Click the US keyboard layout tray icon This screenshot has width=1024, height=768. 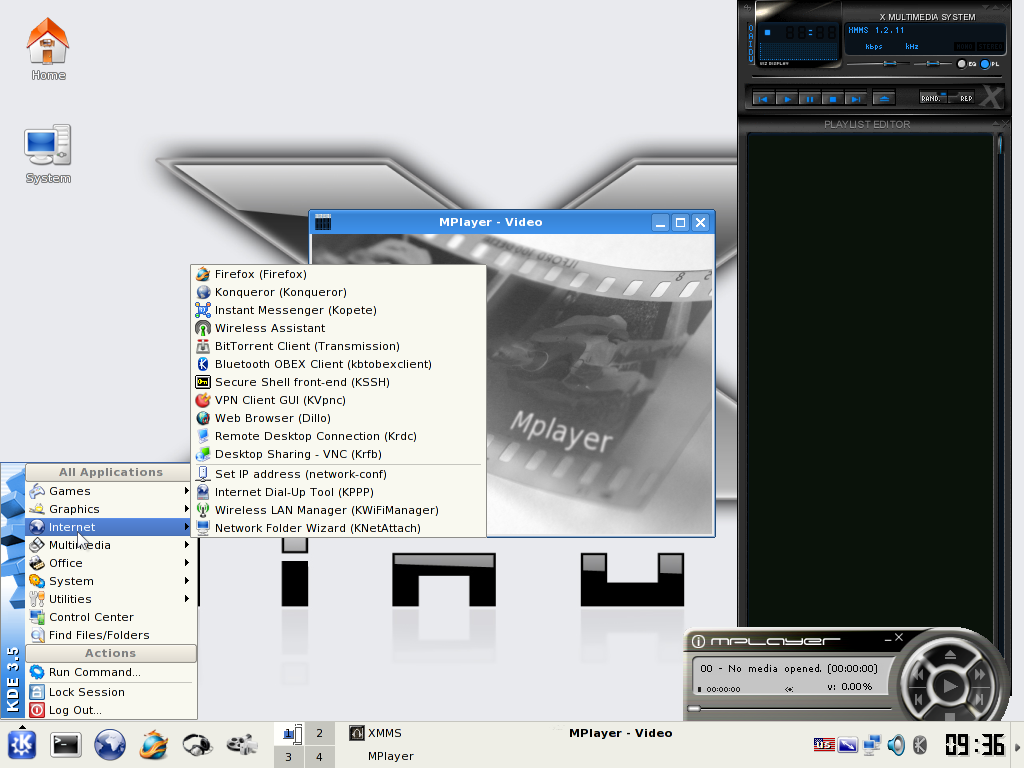coord(824,744)
